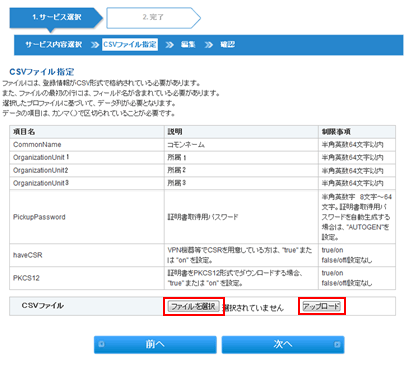413x375 pixels.
Task: Click the 証明書取得用パスワード description cell
Action: pos(241,217)
